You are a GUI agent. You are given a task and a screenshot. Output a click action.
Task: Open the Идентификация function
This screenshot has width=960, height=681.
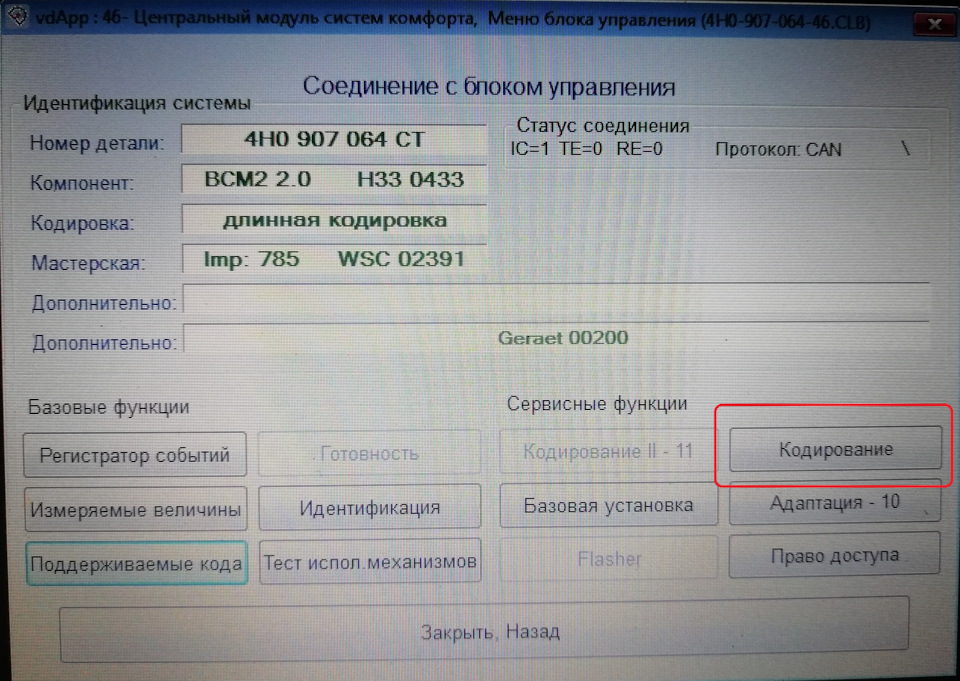click(370, 507)
